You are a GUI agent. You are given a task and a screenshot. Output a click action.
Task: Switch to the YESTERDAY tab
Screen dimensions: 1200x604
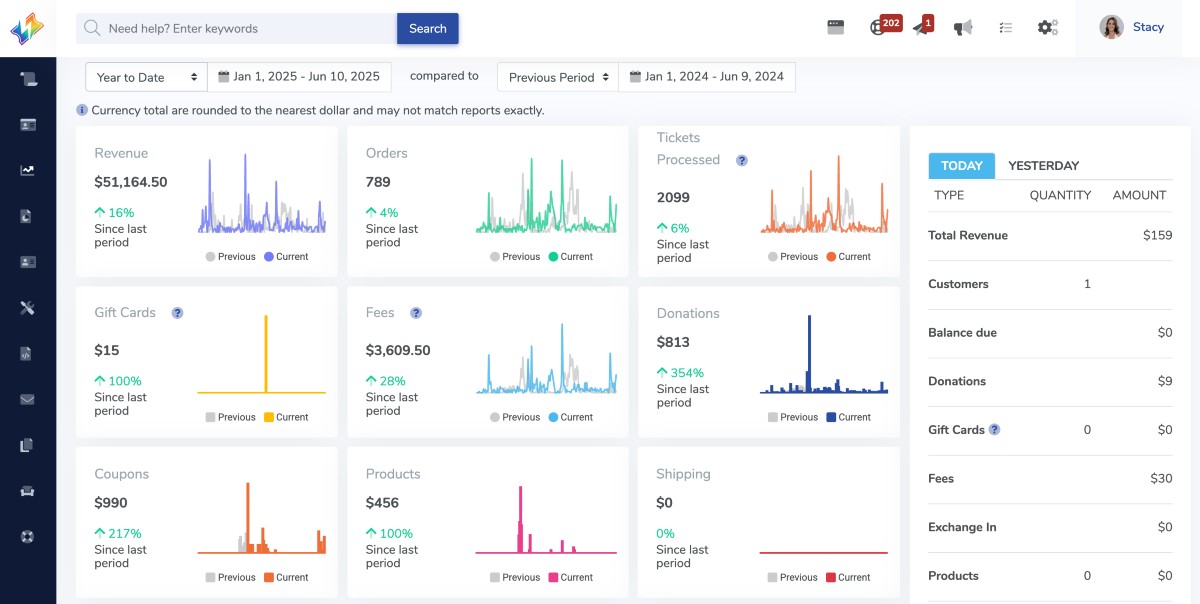[1043, 166]
